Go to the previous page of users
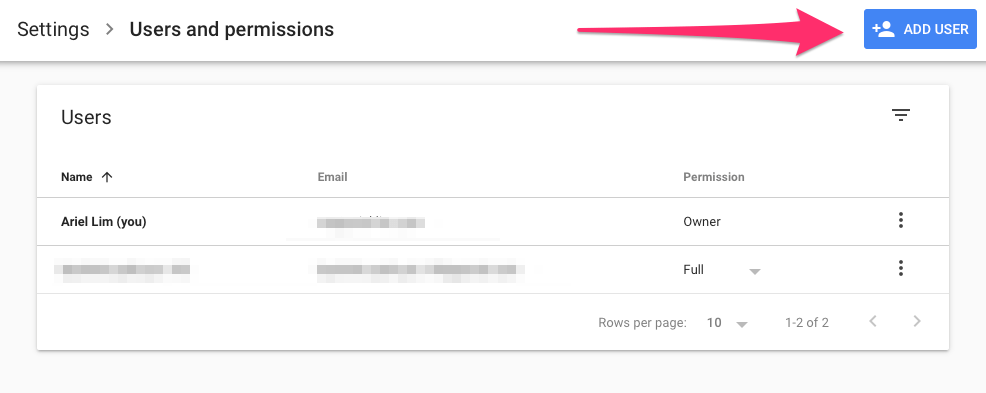986x393 pixels. point(873,322)
